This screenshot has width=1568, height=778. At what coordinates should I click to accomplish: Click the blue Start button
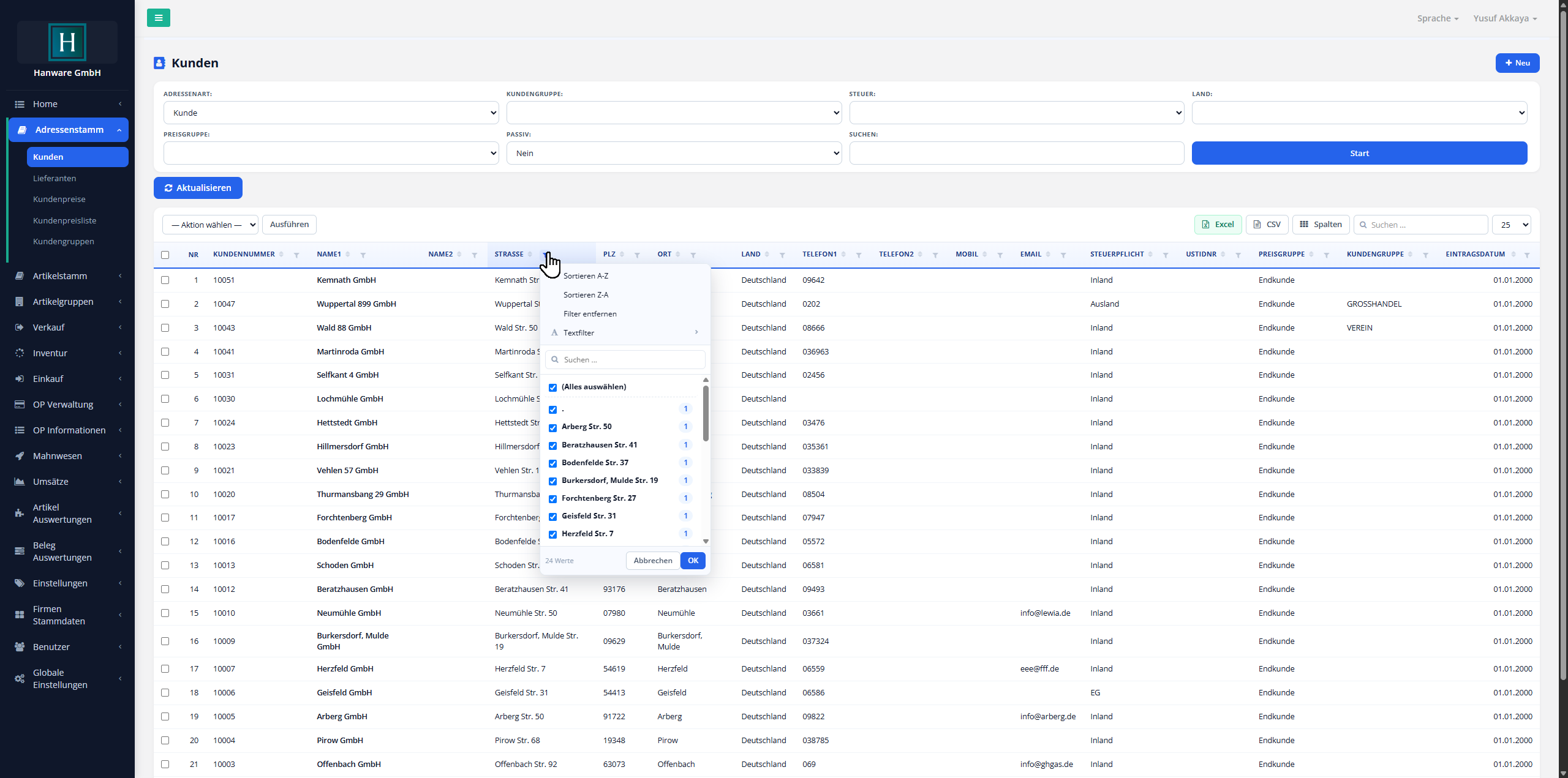pyautogui.click(x=1359, y=153)
